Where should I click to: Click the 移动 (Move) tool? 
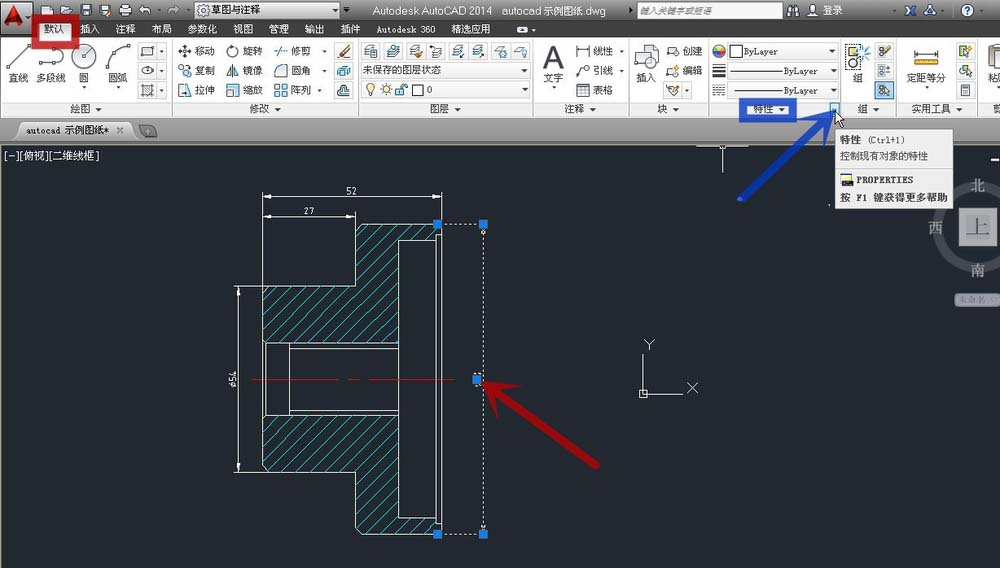pyautogui.click(x=196, y=51)
